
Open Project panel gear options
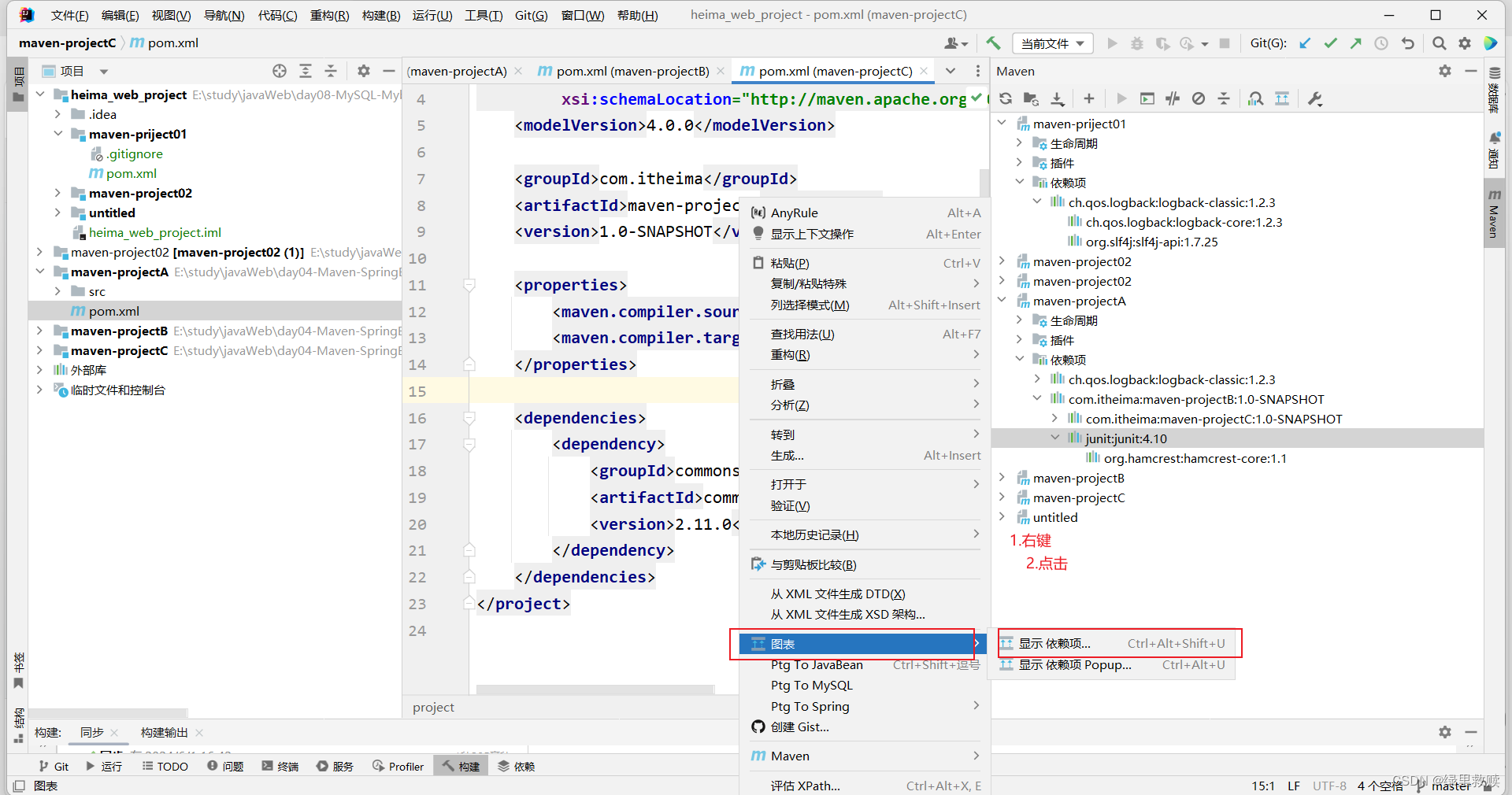[x=363, y=71]
